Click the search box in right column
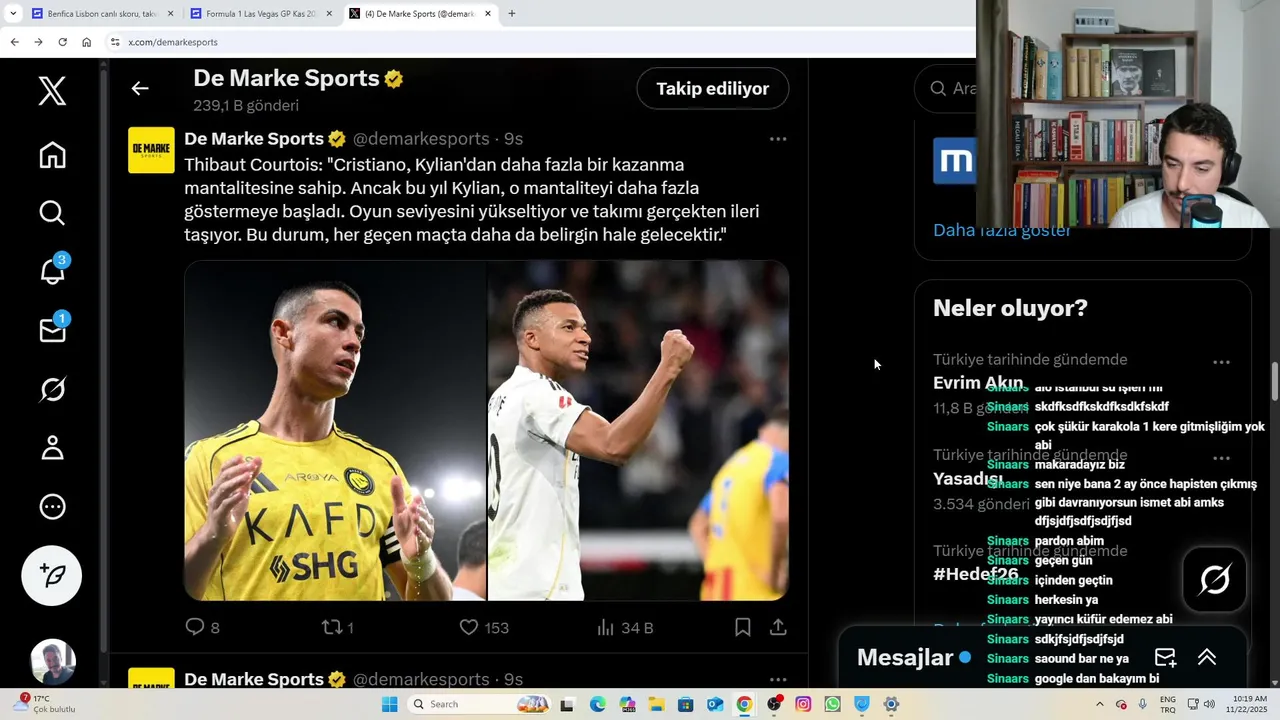 [x=945, y=89]
